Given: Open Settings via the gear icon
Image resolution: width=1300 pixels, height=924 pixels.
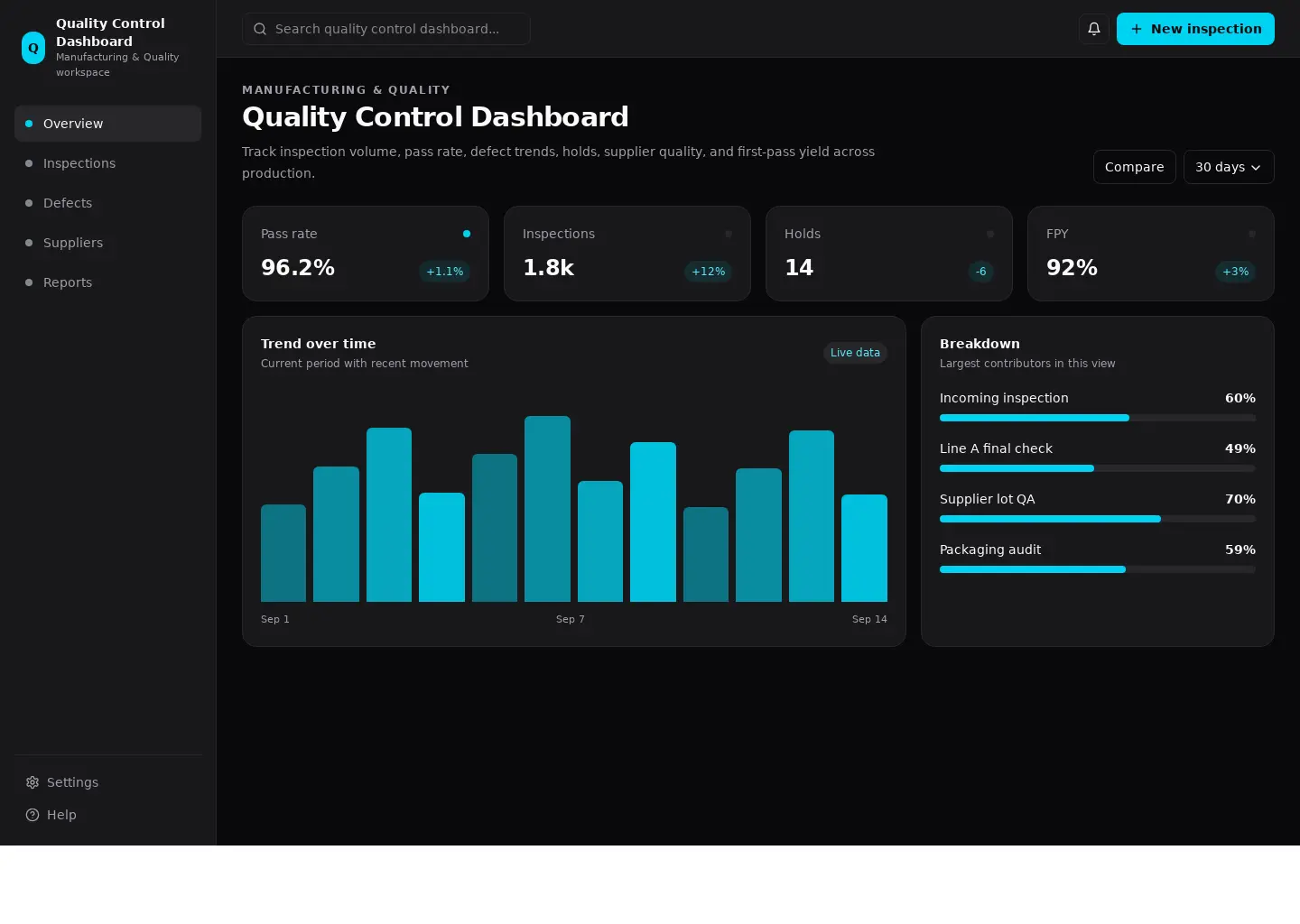Looking at the screenshot, I should click(x=32, y=782).
